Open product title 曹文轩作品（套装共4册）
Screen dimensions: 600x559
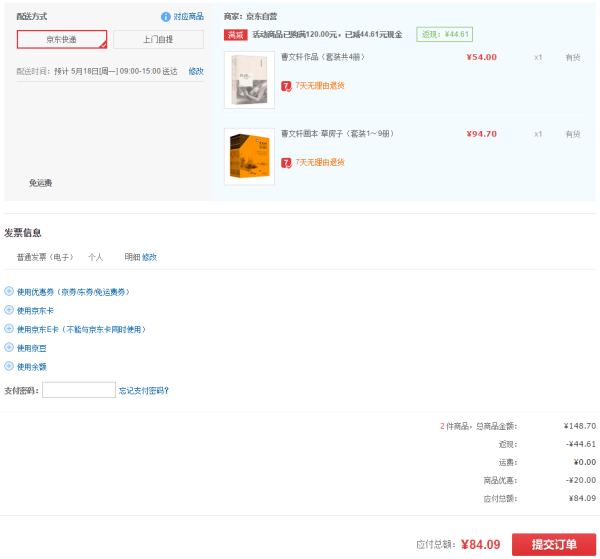pyautogui.click(x=323, y=57)
